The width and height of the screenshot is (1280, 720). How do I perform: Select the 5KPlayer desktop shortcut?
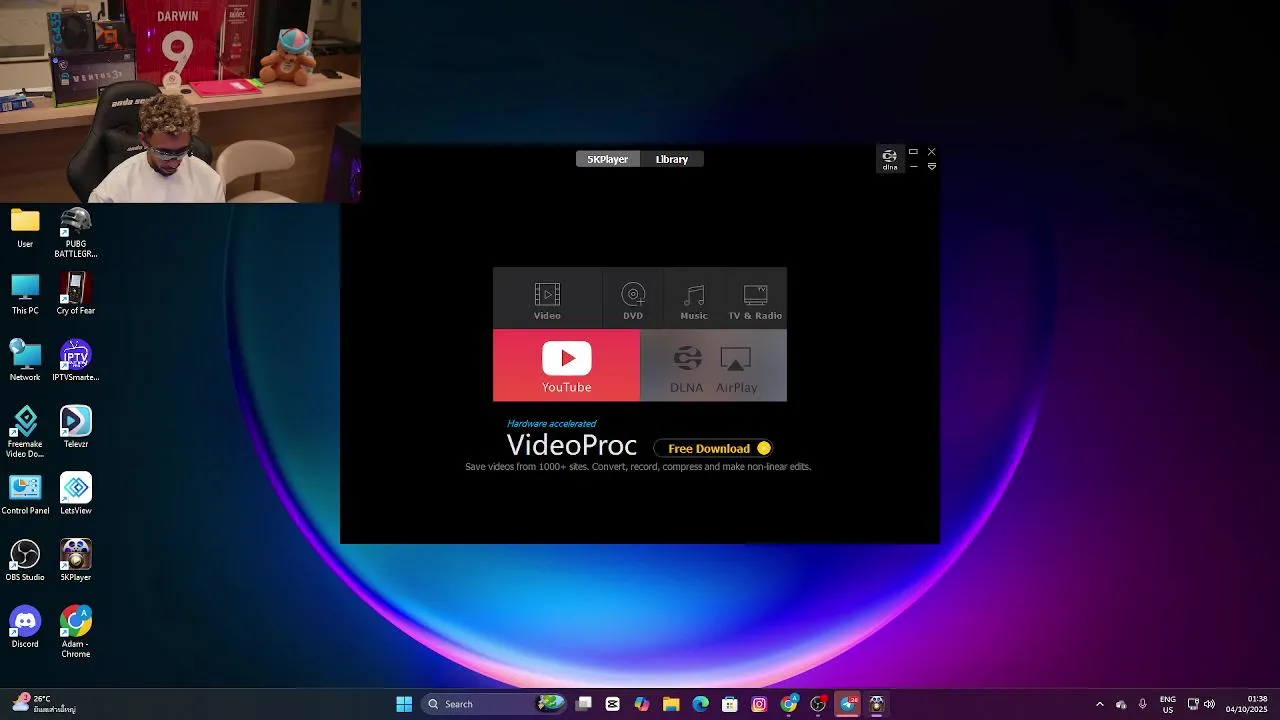(x=76, y=561)
